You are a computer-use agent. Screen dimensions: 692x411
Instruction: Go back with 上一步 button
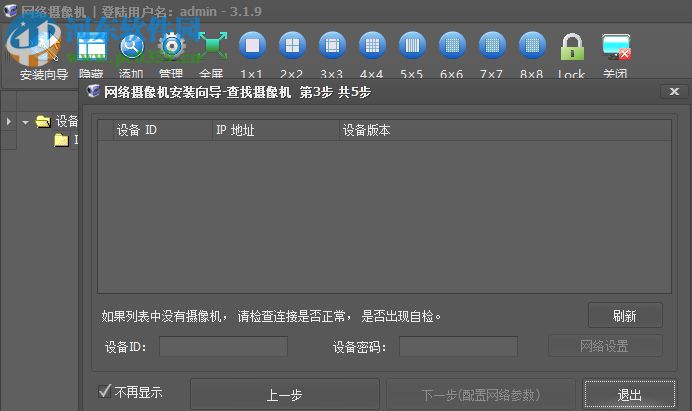[285, 394]
